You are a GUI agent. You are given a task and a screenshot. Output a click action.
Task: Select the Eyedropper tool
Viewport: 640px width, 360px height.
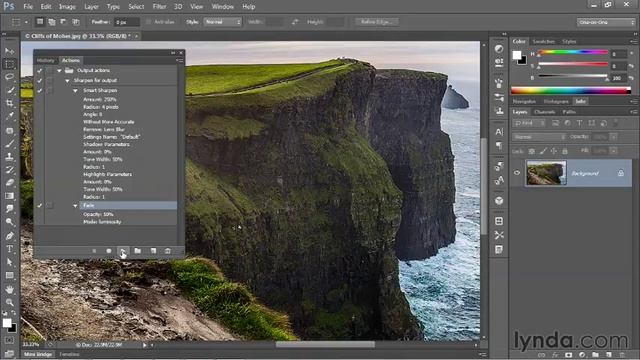[9, 116]
